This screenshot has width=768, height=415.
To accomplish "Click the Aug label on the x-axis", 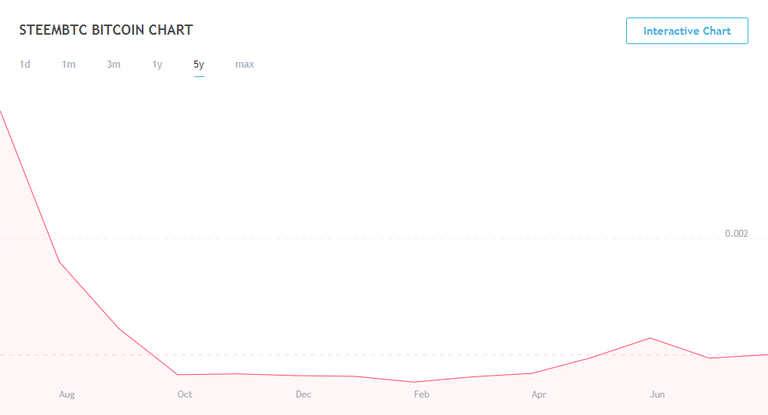I will (x=67, y=394).
